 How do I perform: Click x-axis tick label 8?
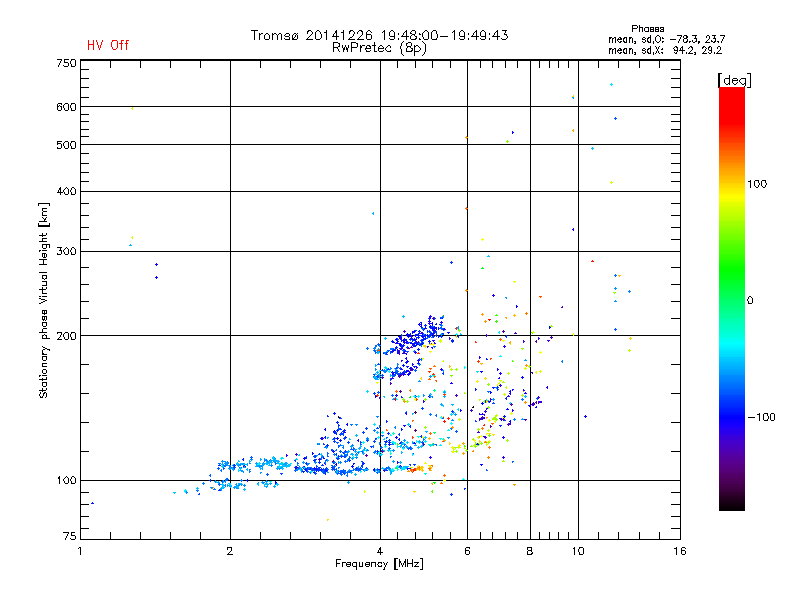(530, 551)
